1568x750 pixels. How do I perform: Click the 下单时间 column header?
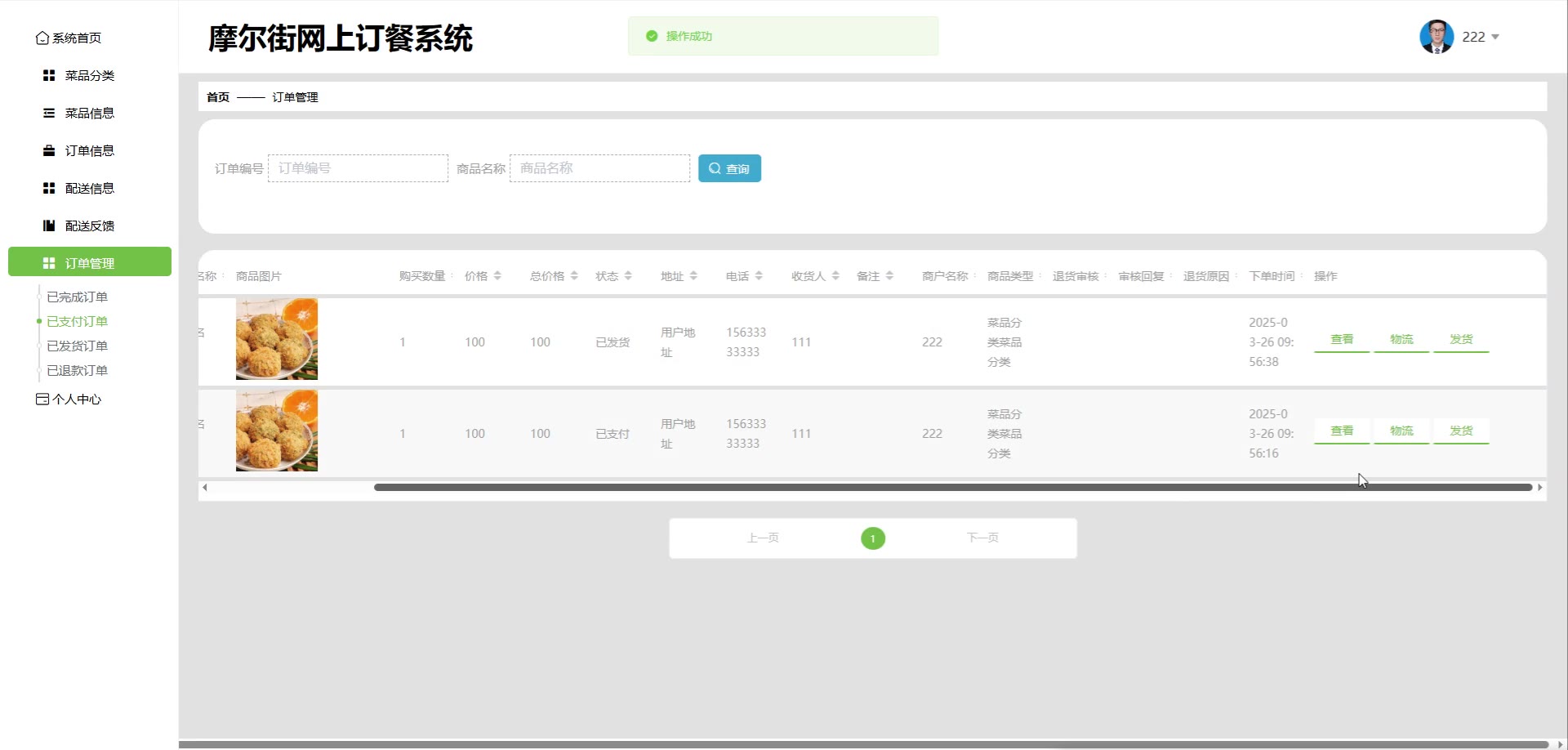tap(1272, 276)
